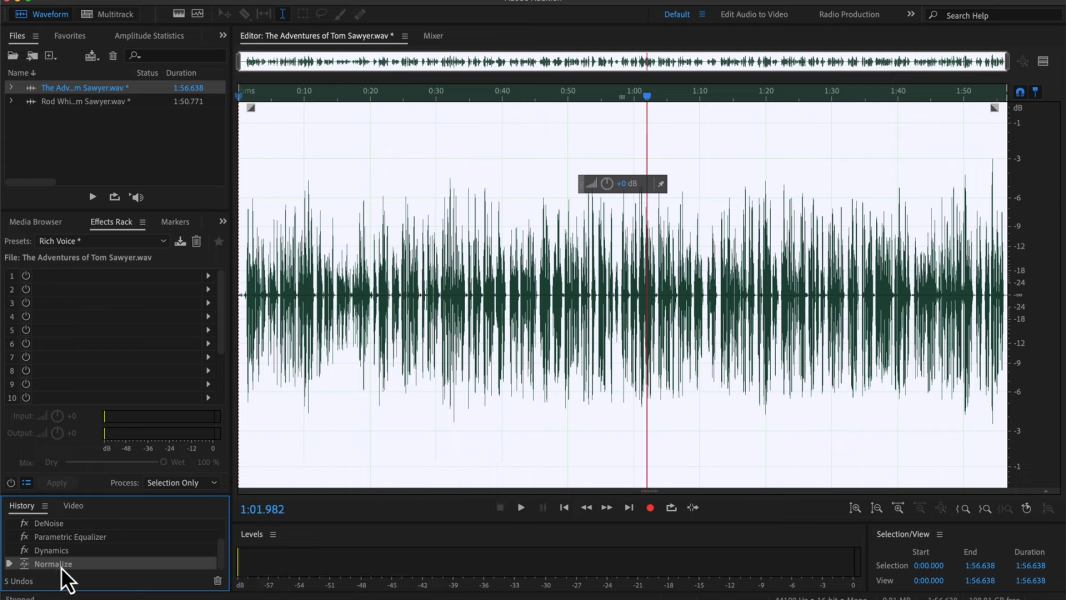Select the Time Selection tool
Viewport: 1066px width, 600px height.
282,14
